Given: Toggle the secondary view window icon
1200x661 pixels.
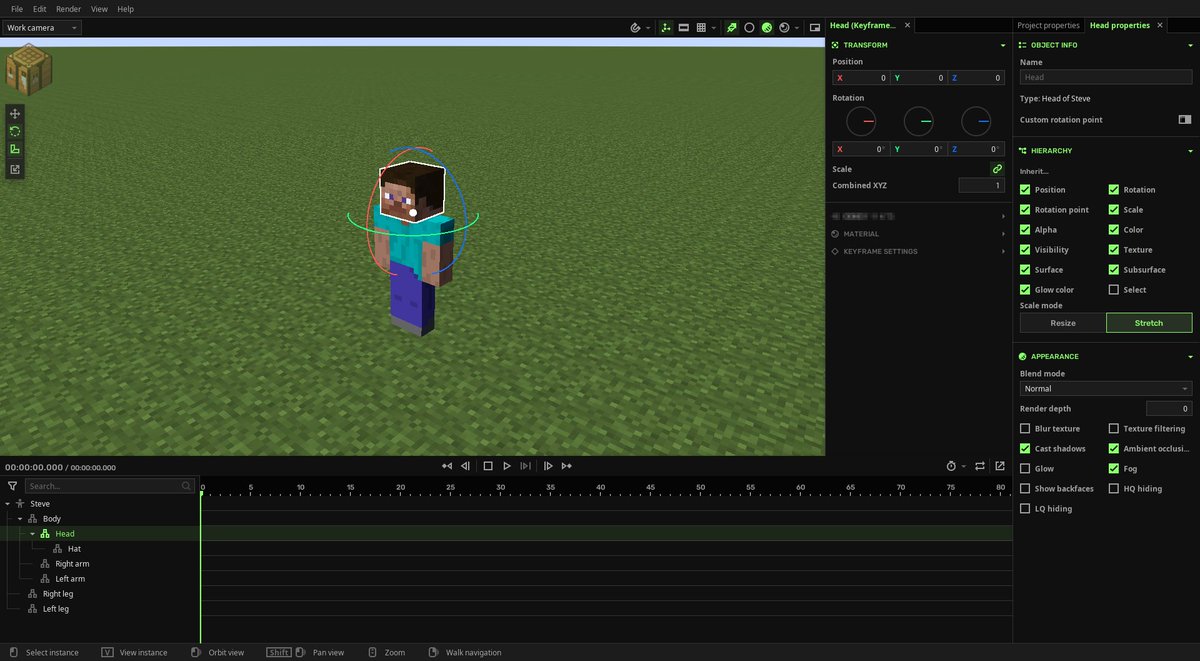Looking at the screenshot, I should [815, 28].
